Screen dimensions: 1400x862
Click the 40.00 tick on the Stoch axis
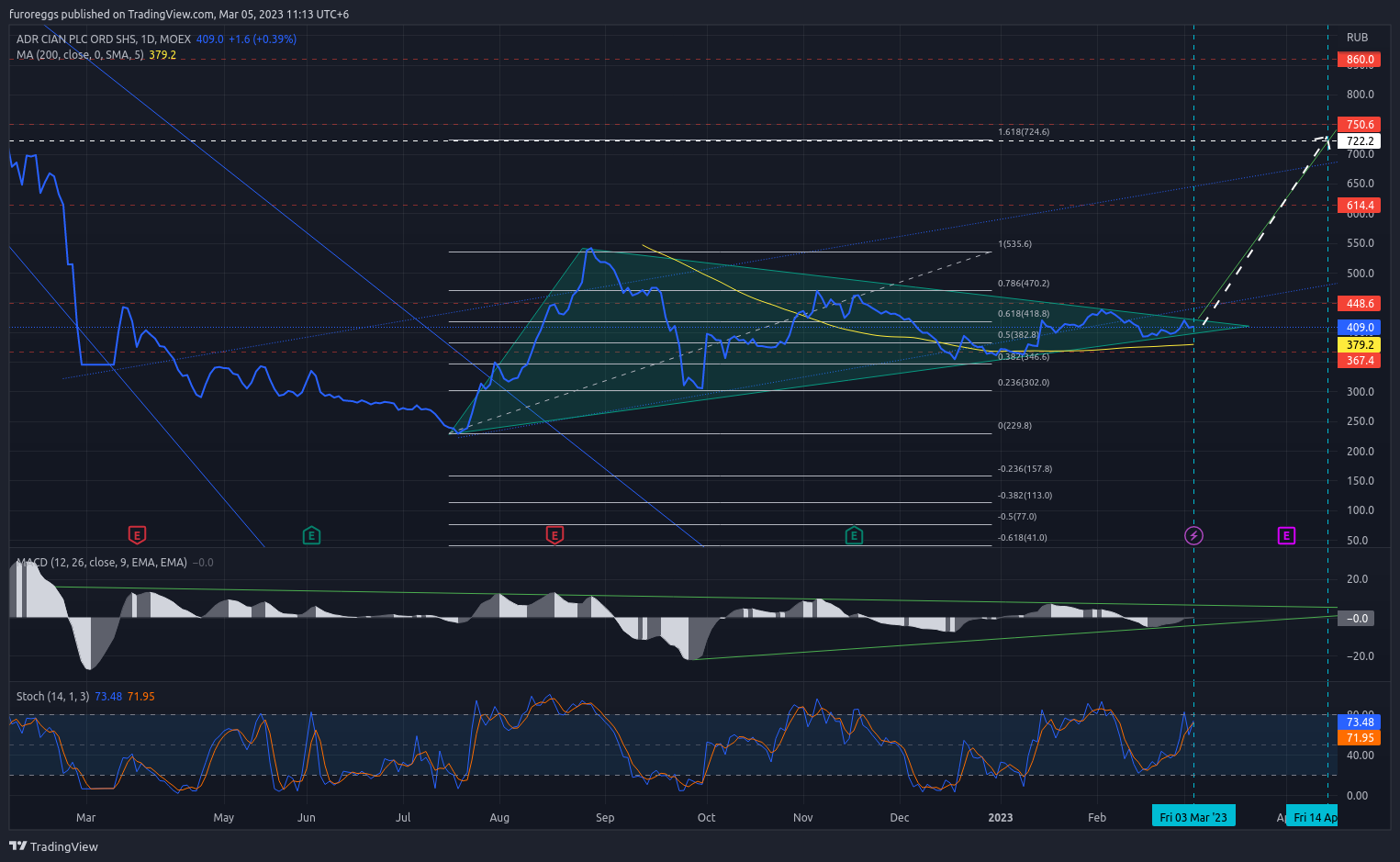[1361, 756]
